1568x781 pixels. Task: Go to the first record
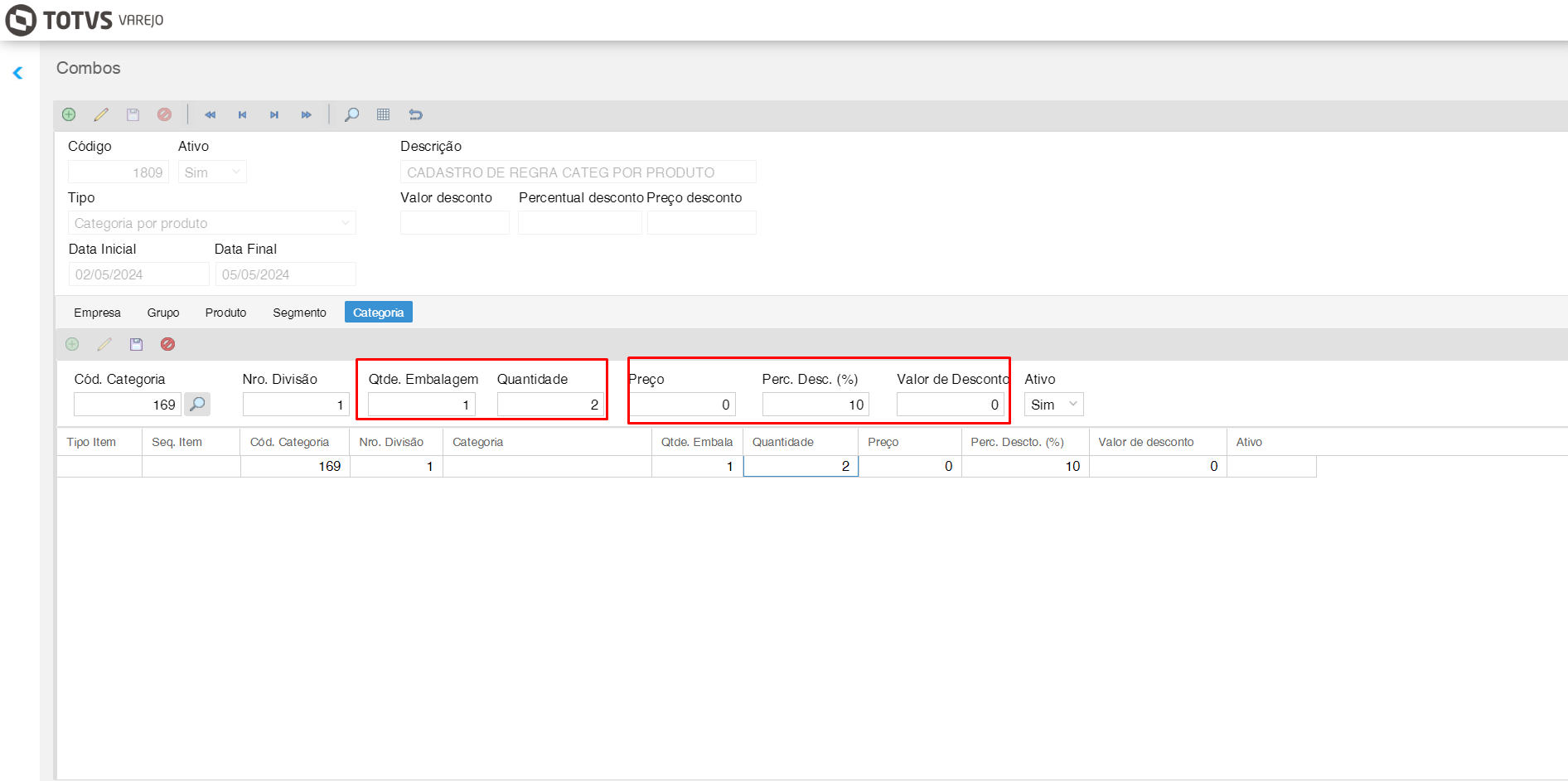(211, 114)
